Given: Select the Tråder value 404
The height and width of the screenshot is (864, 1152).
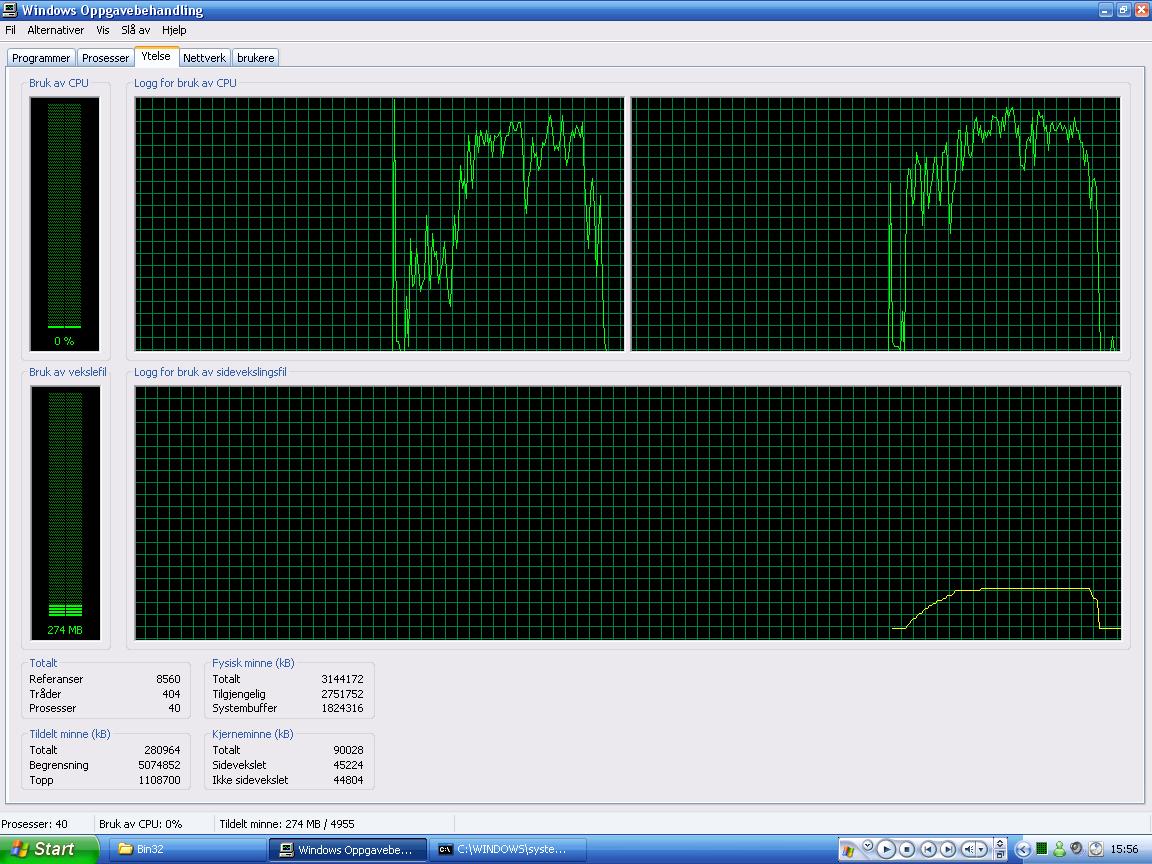Looking at the screenshot, I should [x=171, y=694].
